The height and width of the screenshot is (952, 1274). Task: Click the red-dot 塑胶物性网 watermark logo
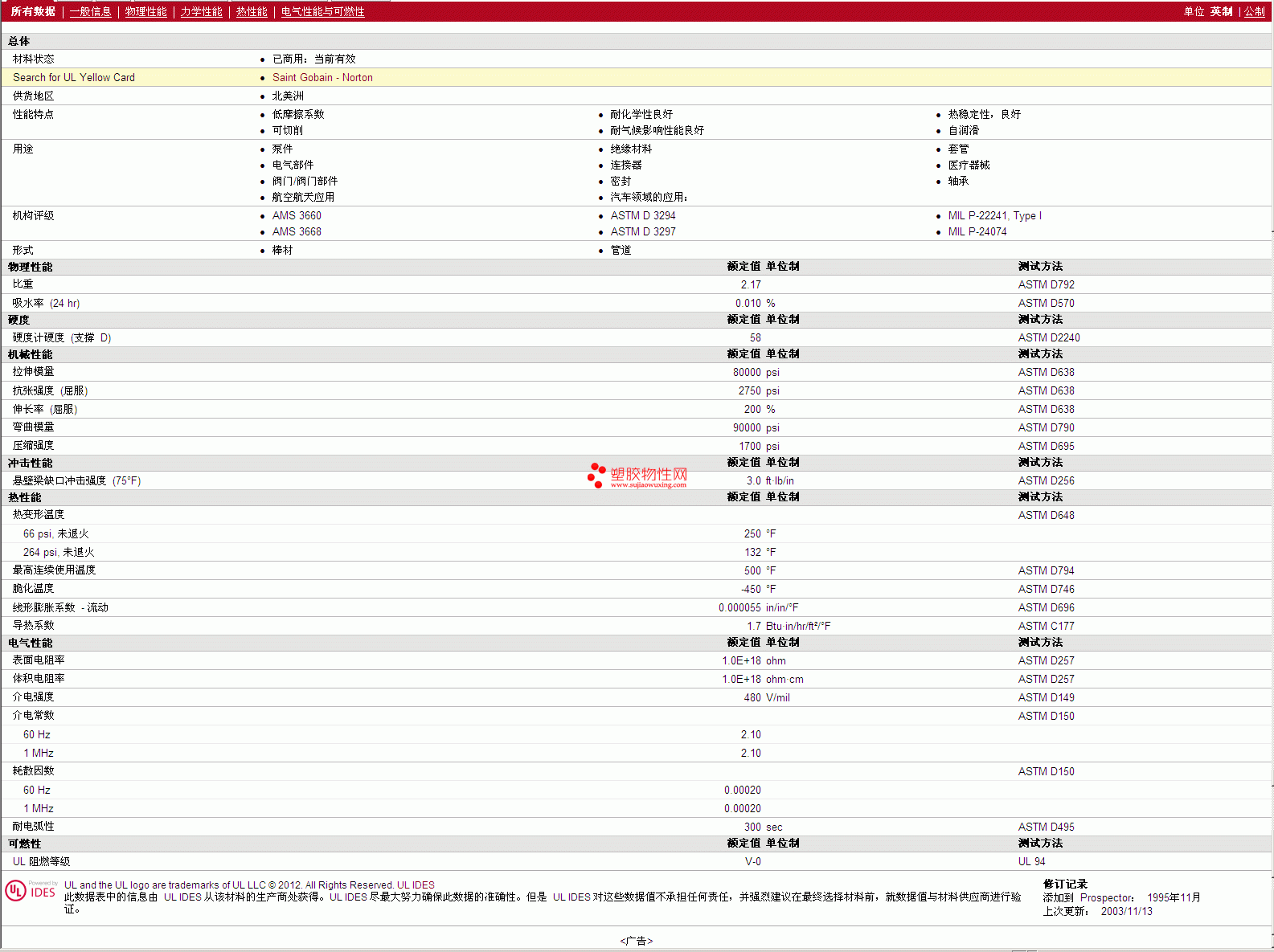pyautogui.click(x=637, y=476)
